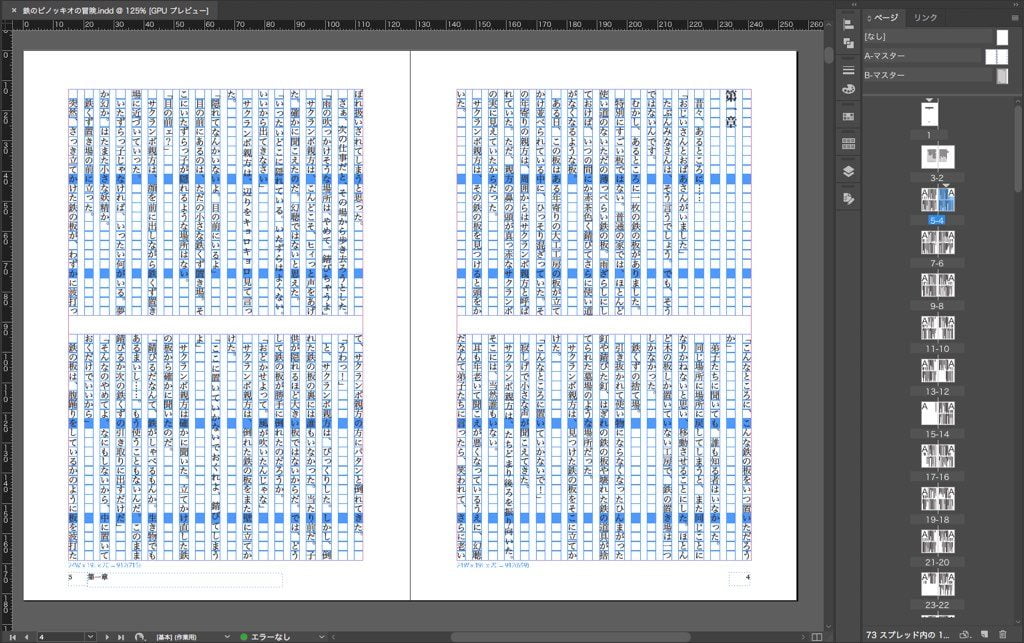This screenshot has width=1024, height=643.
Task: Click the 73 スプレッド内の status text
Action: tap(908, 635)
